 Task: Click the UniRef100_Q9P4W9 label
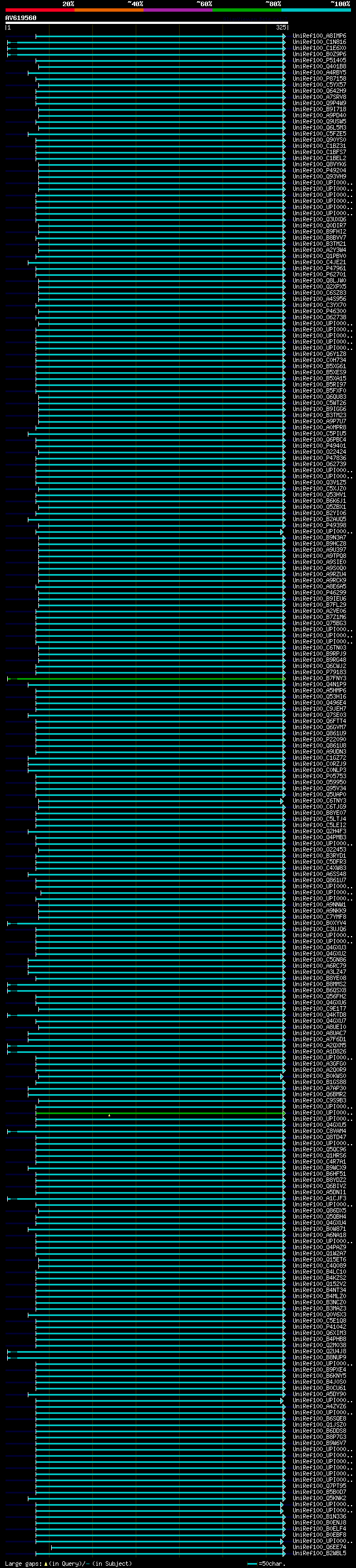coord(319,103)
